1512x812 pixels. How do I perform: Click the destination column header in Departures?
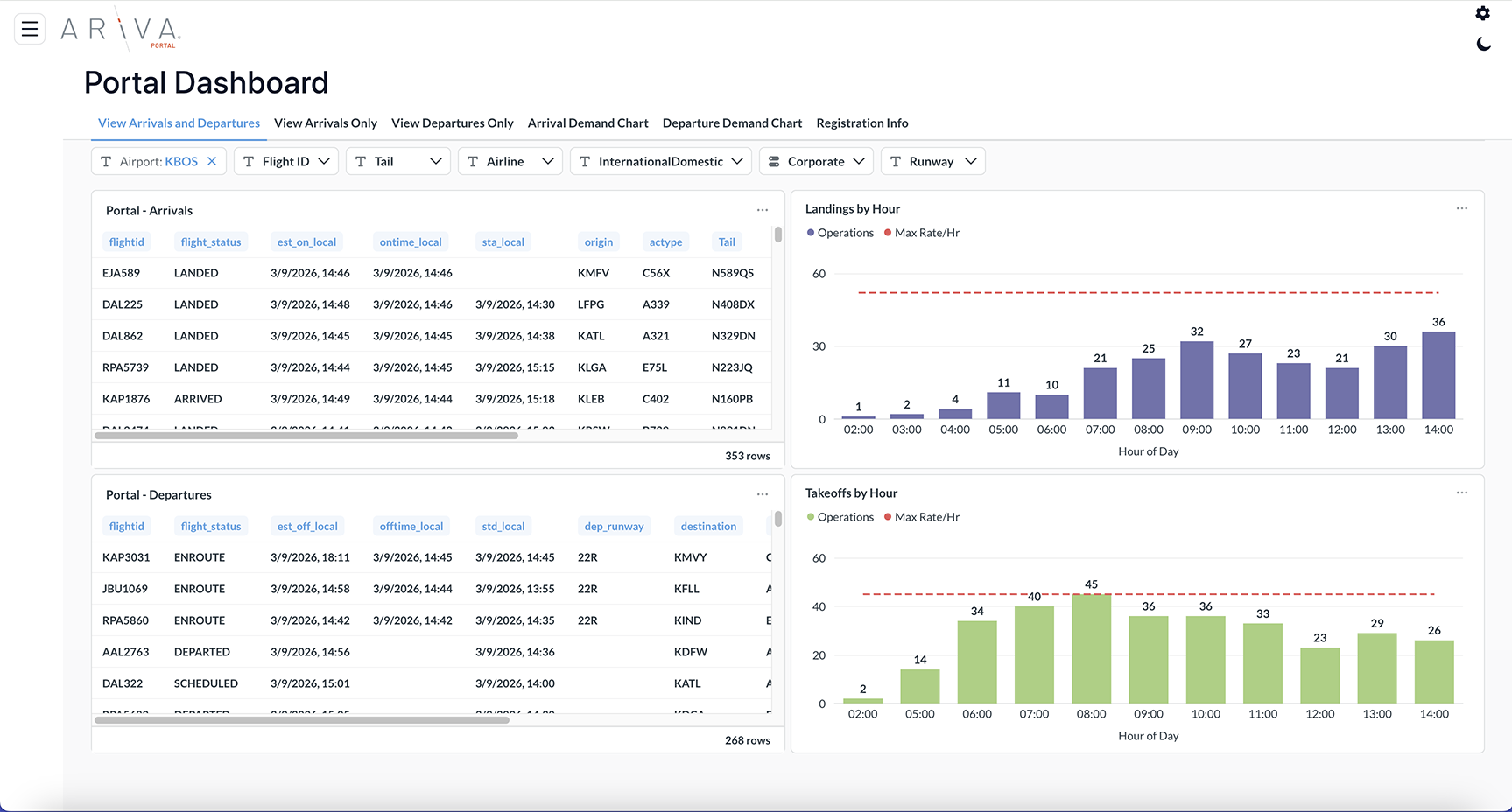point(707,527)
